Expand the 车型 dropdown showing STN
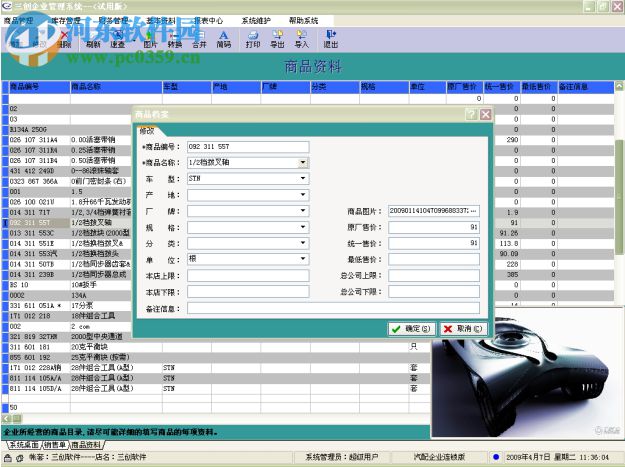 pos(303,179)
